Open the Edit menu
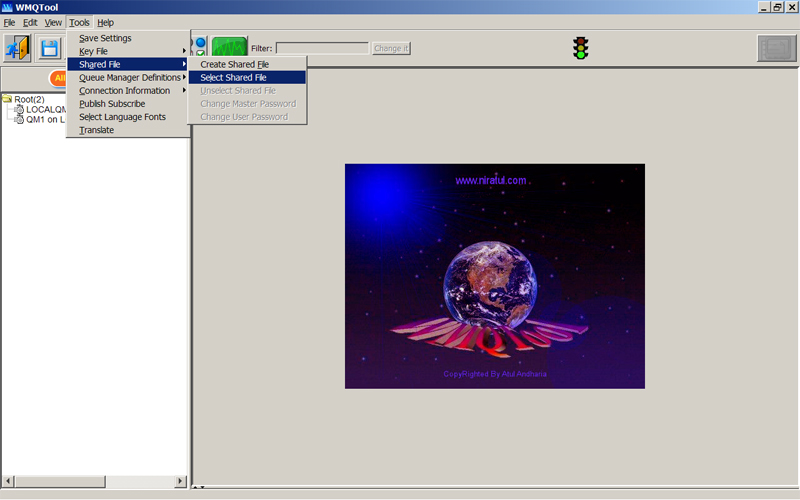The height and width of the screenshot is (500, 800). point(30,22)
